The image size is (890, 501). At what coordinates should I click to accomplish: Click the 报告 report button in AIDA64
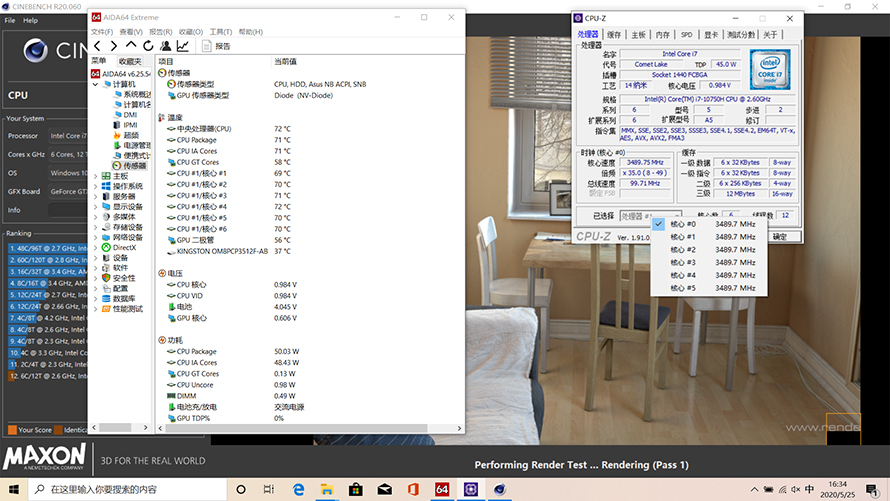tap(216, 46)
